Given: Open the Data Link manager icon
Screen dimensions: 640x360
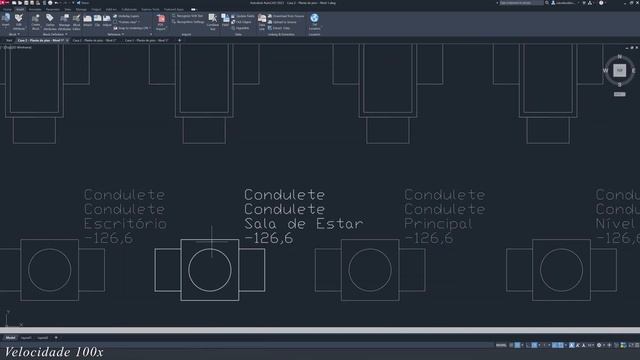Looking at the screenshot, I should pyautogui.click(x=262, y=22).
